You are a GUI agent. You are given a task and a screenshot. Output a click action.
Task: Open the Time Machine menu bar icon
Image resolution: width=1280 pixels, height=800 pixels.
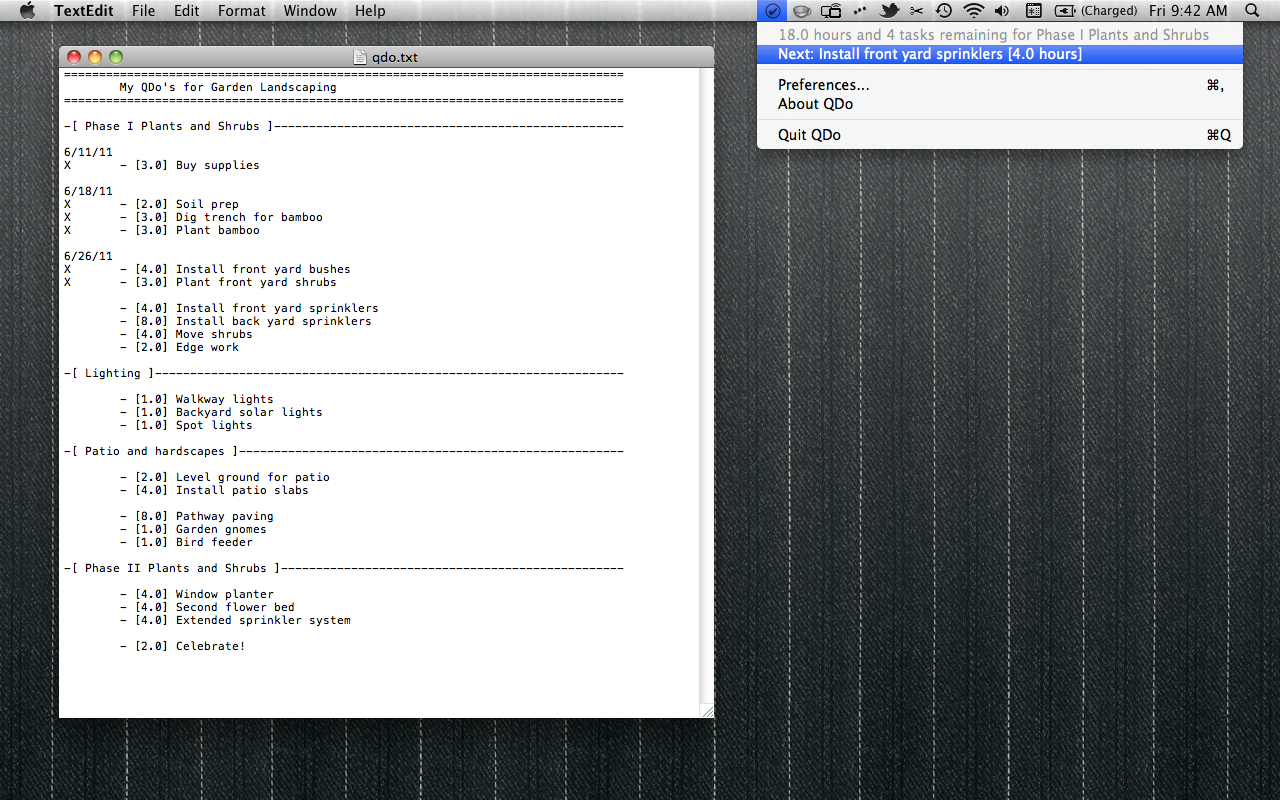click(x=944, y=11)
